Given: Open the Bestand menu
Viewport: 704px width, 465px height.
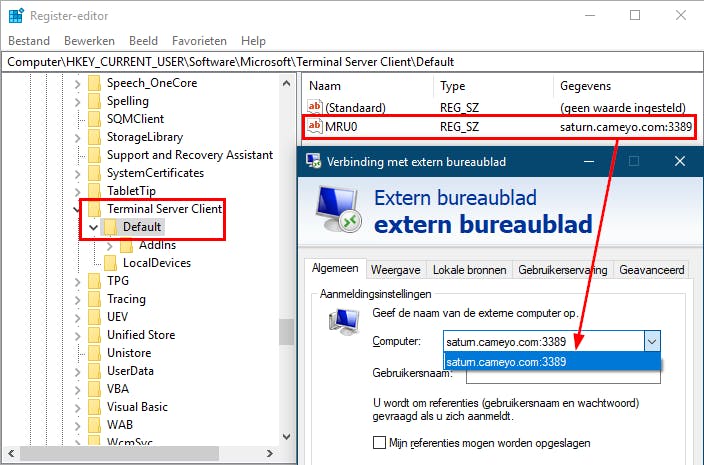Looking at the screenshot, I should click(29, 41).
